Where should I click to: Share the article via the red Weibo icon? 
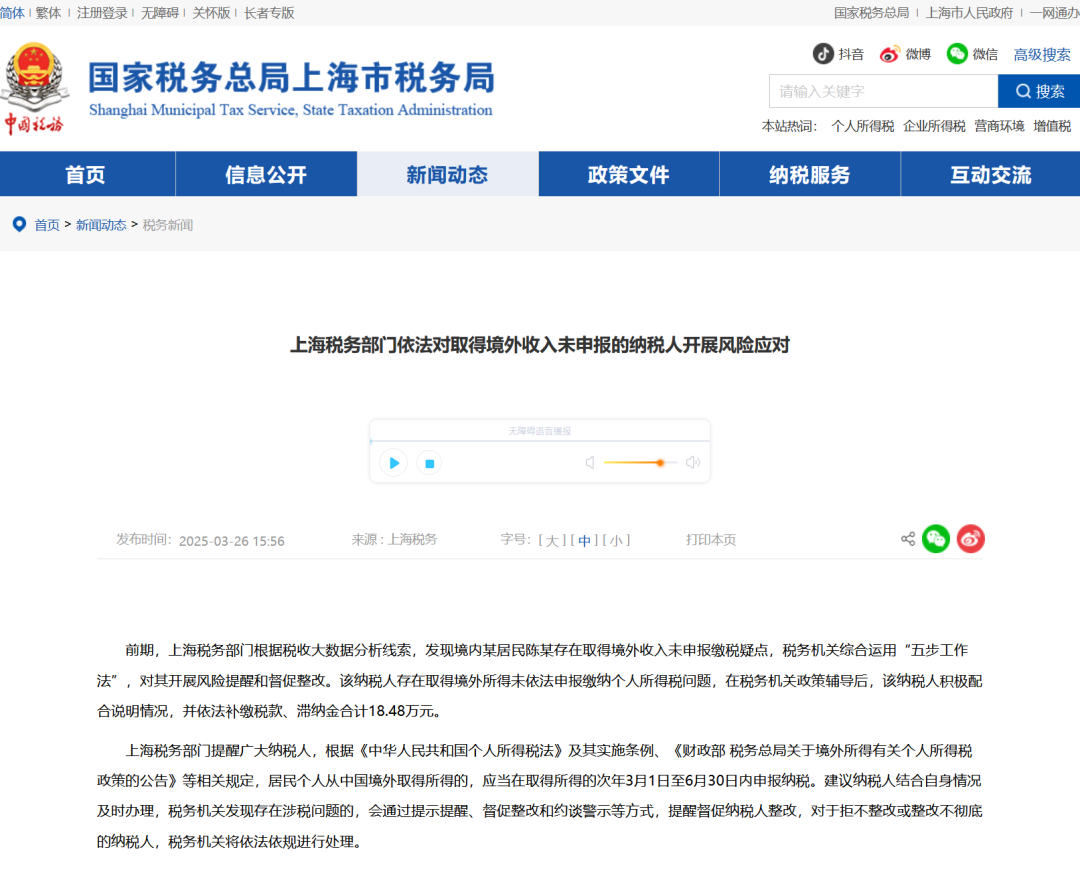(x=969, y=539)
